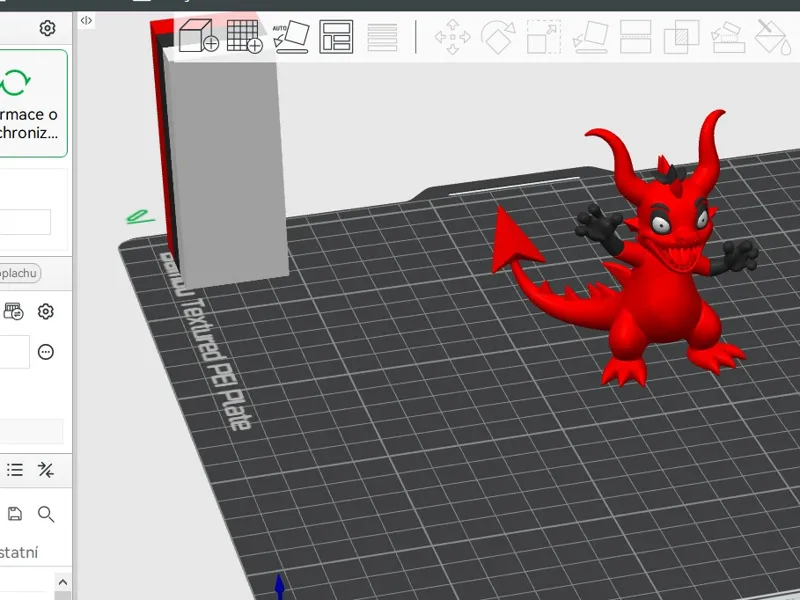The image size is (800, 600).
Task: Click the filament sync icon beside gear
Action: 13,311
